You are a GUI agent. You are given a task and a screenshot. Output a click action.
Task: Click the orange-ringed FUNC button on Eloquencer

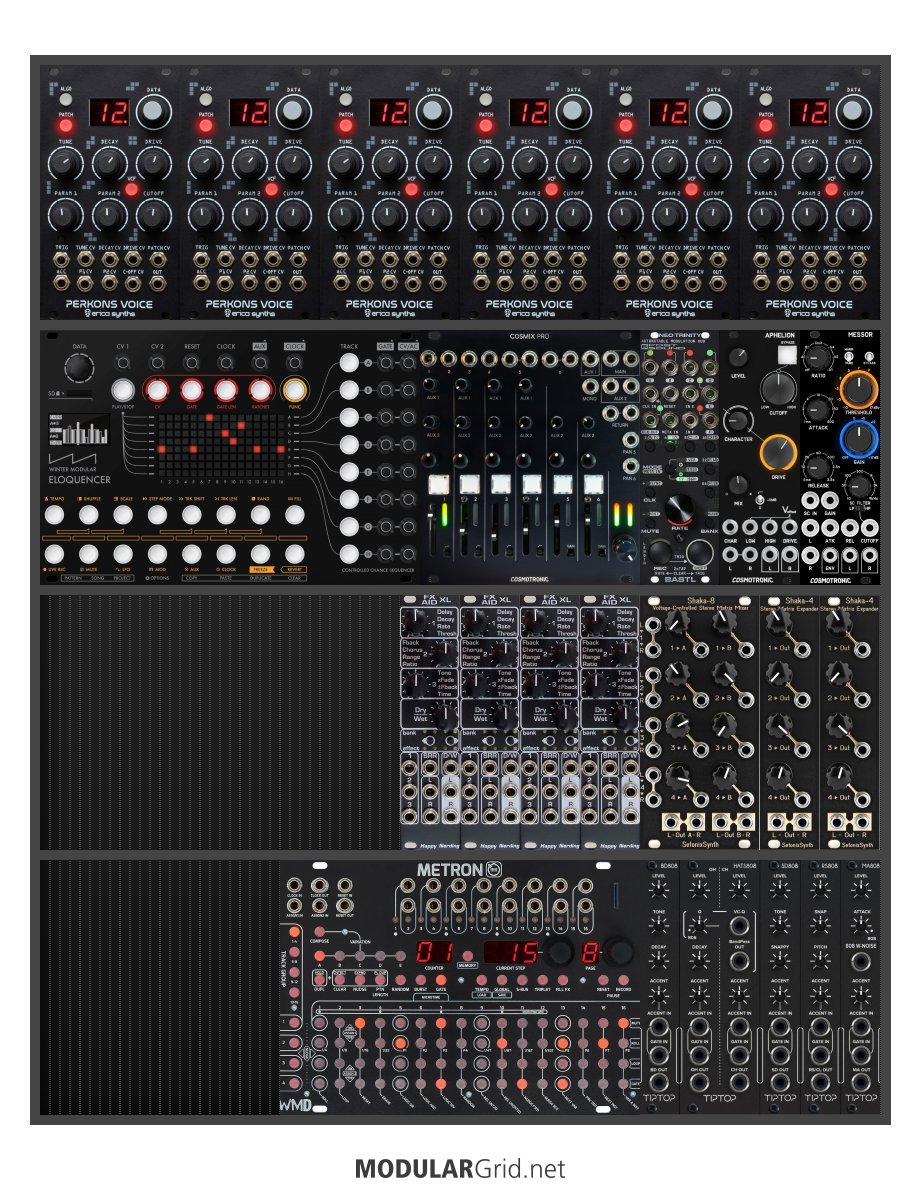(294, 390)
